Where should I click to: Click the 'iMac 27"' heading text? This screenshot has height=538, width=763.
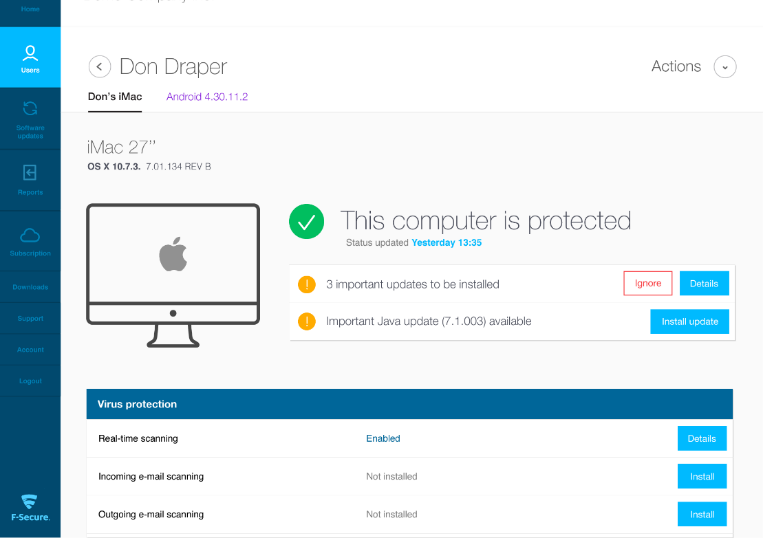[x=121, y=147]
